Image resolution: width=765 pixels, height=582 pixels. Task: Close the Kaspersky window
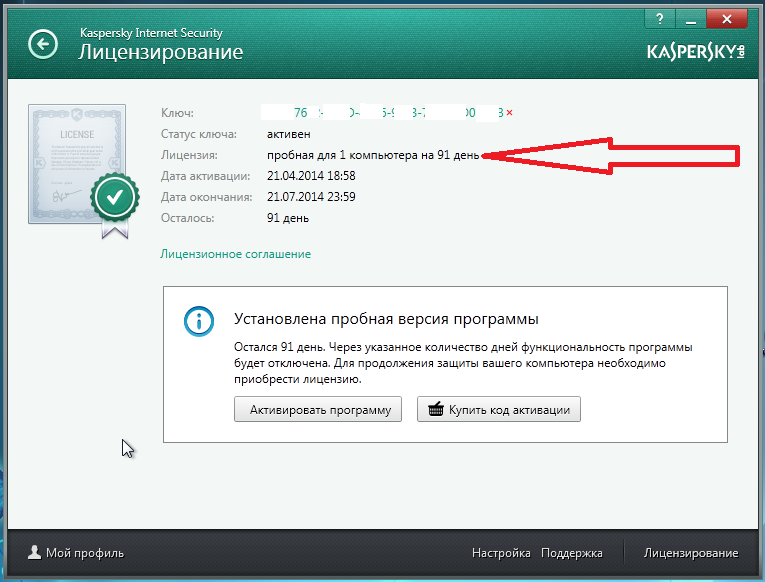tap(726, 19)
